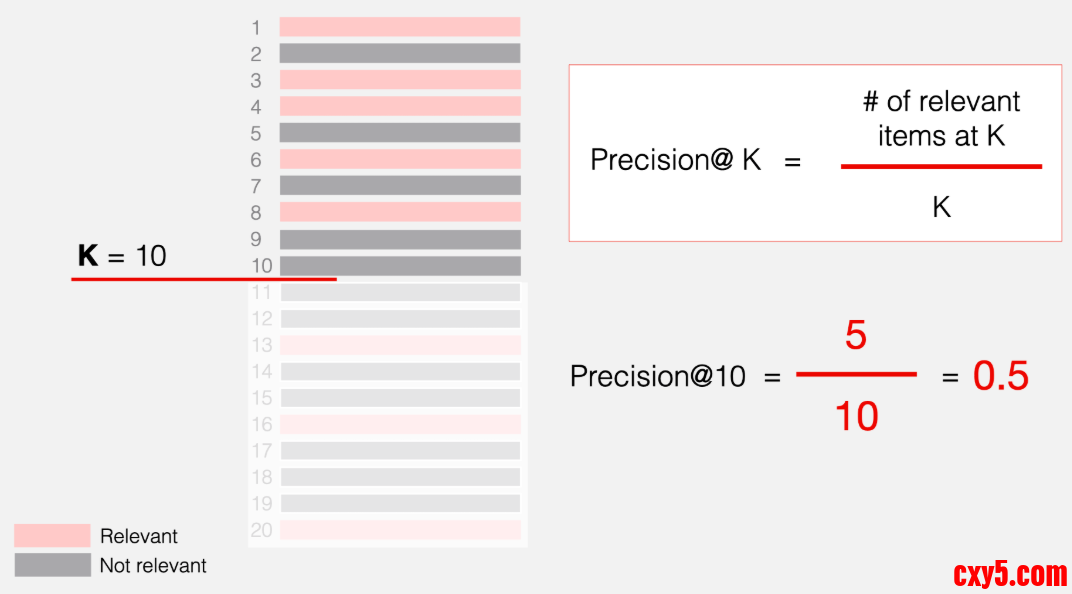Image resolution: width=1072 pixels, height=594 pixels.
Task: Click the red numerator 5 in the fraction
Action: tap(856, 336)
